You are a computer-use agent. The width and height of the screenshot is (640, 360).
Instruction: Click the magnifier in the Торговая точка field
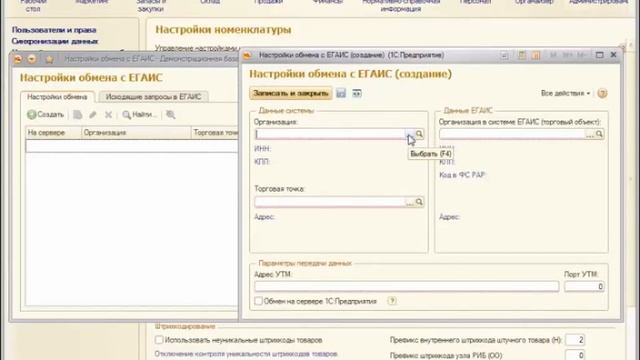coord(419,202)
